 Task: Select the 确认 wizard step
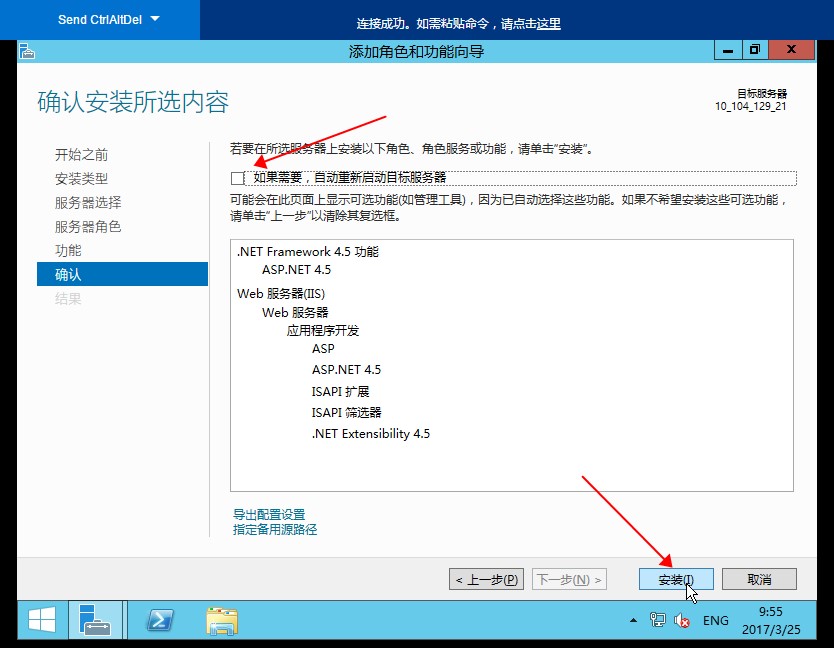(x=122, y=274)
